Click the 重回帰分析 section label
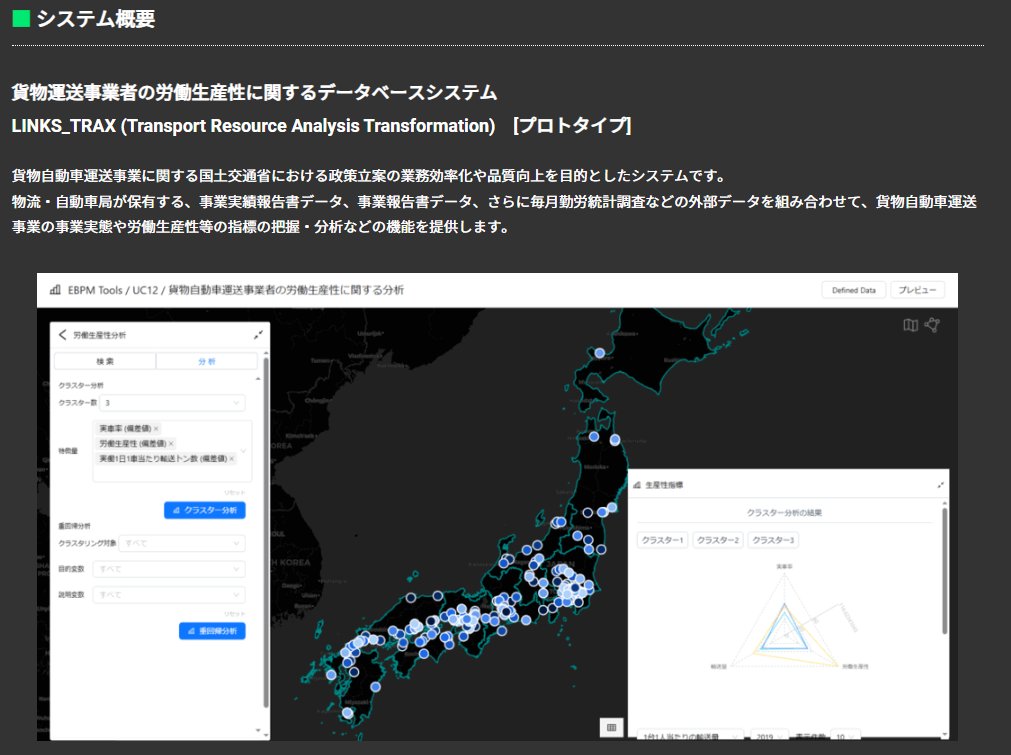 tap(75, 526)
